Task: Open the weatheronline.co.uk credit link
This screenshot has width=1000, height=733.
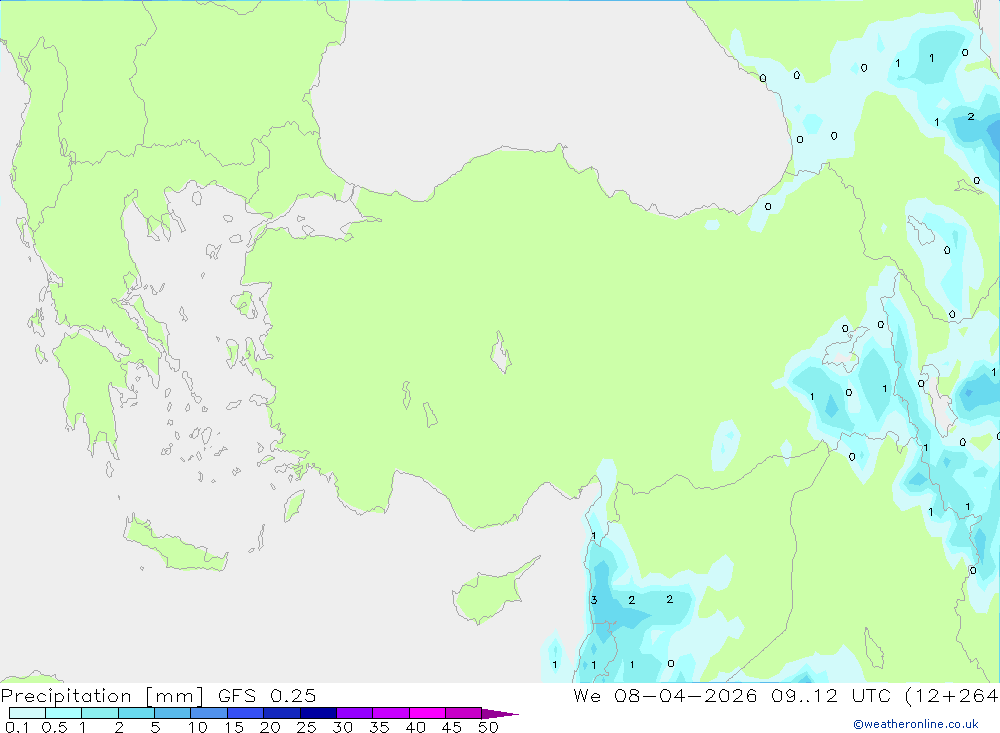Action: (916, 724)
